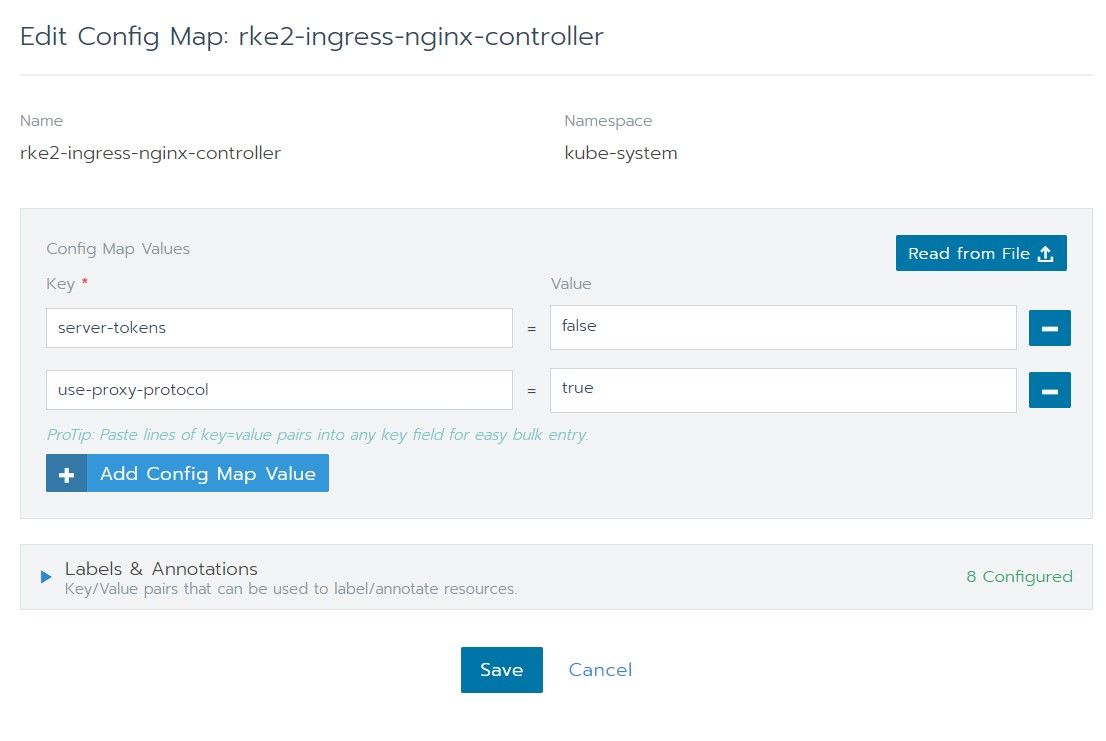Cancel editing the config map
This screenshot has width=1106, height=741.
pos(600,670)
